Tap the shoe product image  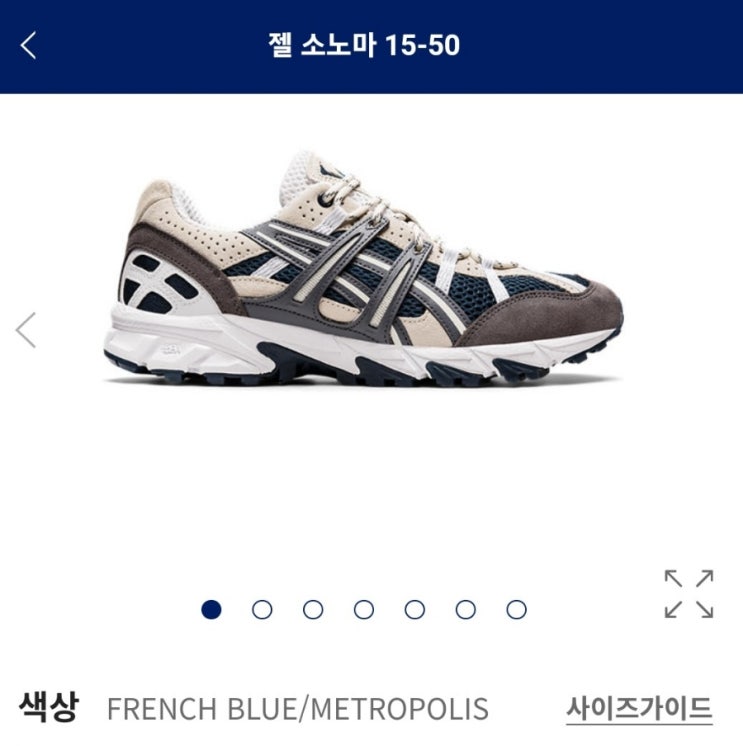(x=363, y=268)
